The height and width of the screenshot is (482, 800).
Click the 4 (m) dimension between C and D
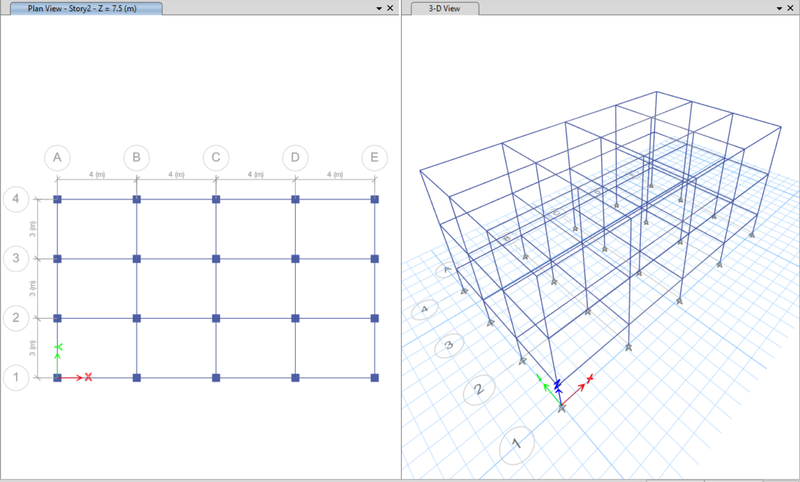click(256, 174)
